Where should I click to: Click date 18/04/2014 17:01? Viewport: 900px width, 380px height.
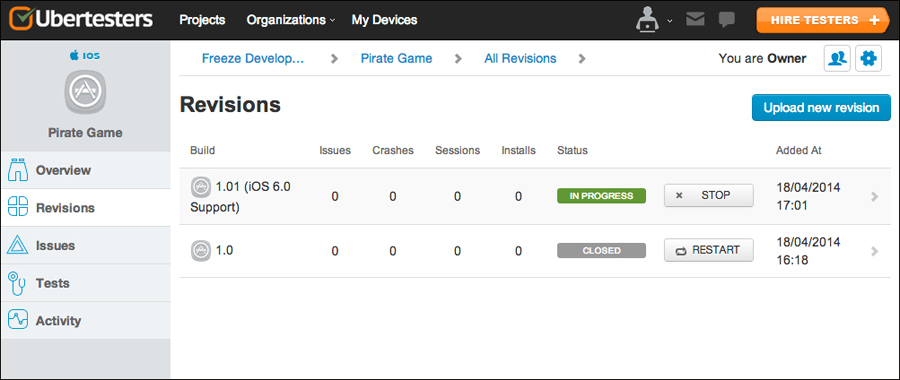(808, 196)
